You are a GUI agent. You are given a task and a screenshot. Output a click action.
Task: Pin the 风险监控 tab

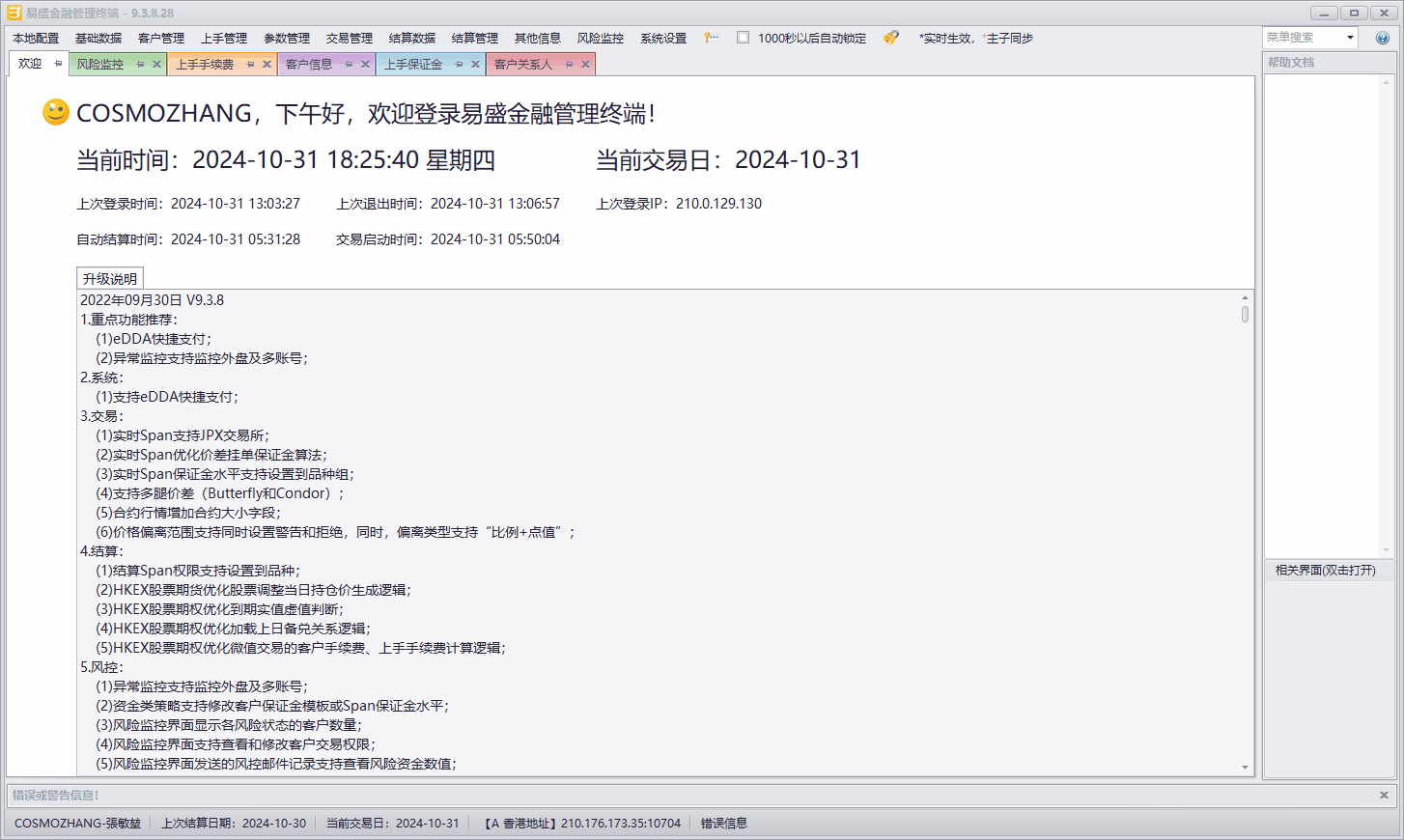[140, 65]
